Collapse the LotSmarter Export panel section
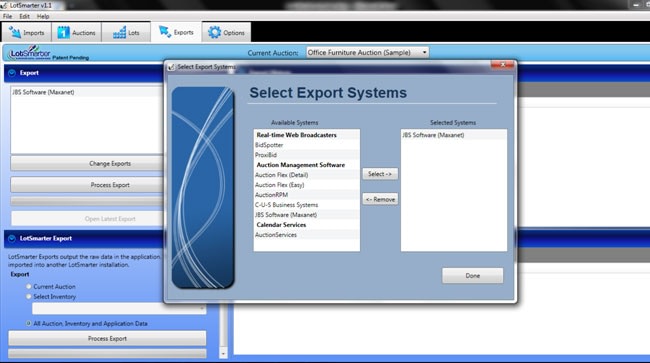 [x=12, y=238]
